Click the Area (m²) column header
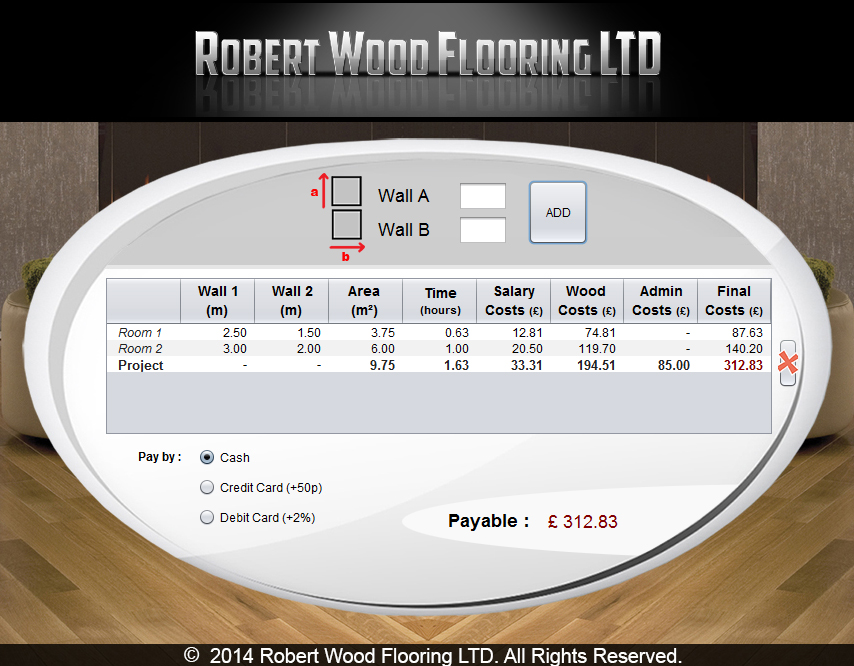The width and height of the screenshot is (854, 666). pos(363,300)
